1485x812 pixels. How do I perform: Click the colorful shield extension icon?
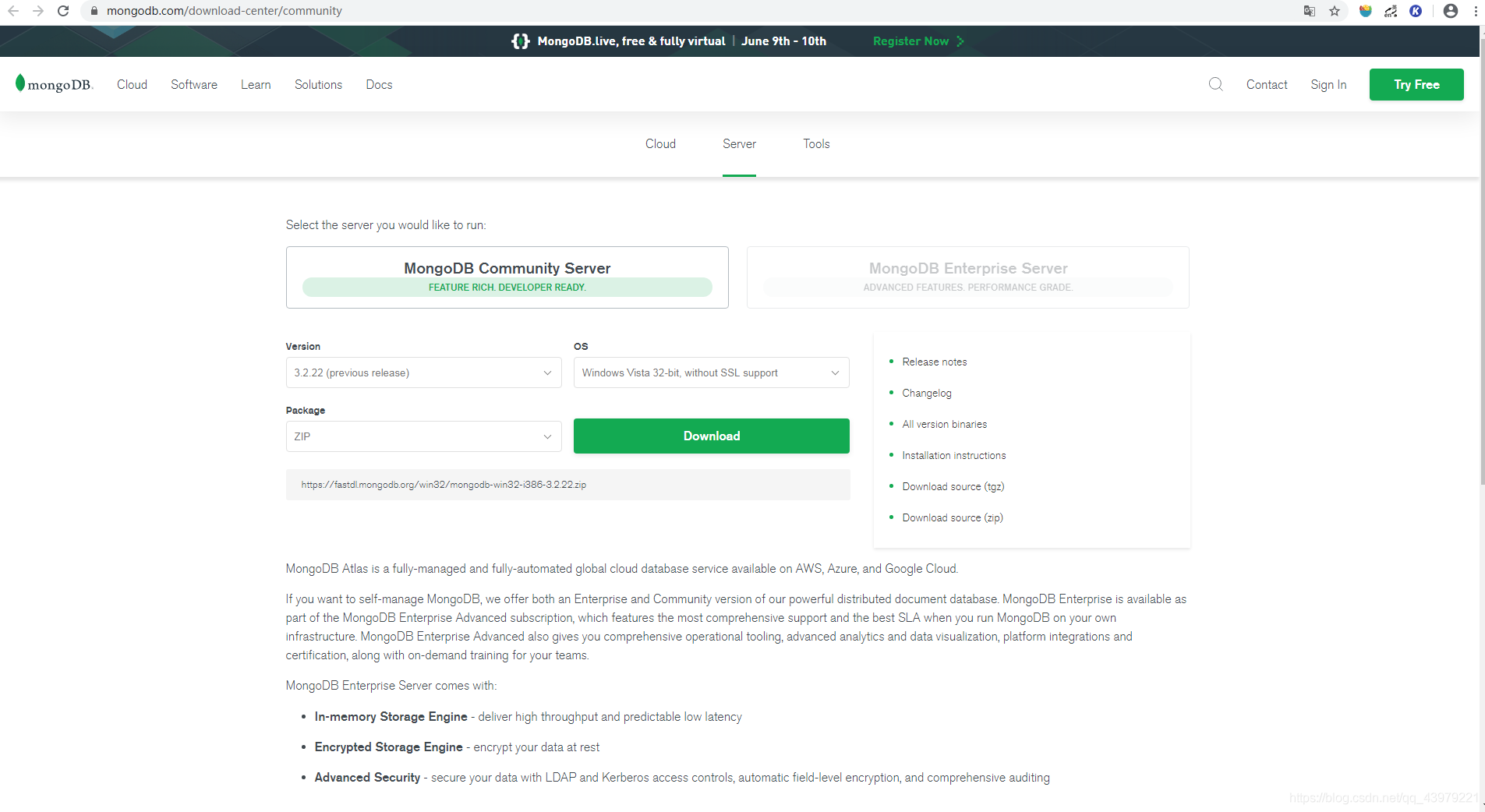pyautogui.click(x=1366, y=11)
